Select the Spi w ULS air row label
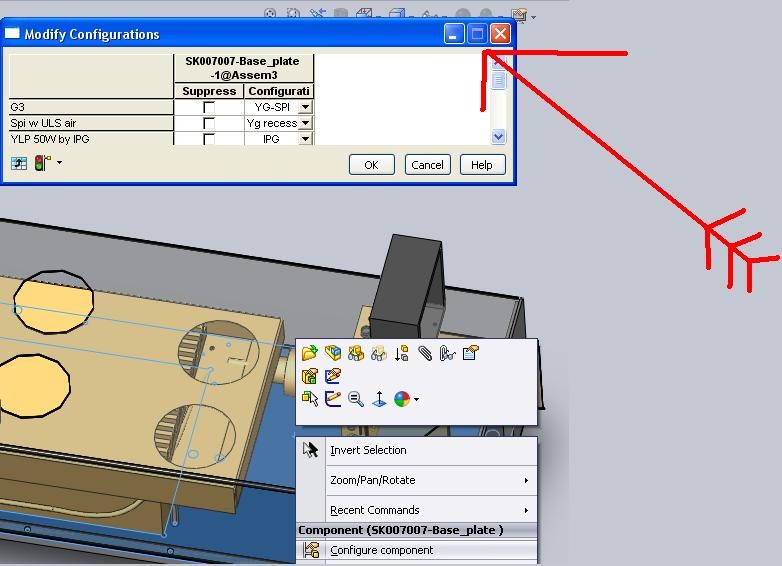This screenshot has width=782, height=566. (91, 123)
